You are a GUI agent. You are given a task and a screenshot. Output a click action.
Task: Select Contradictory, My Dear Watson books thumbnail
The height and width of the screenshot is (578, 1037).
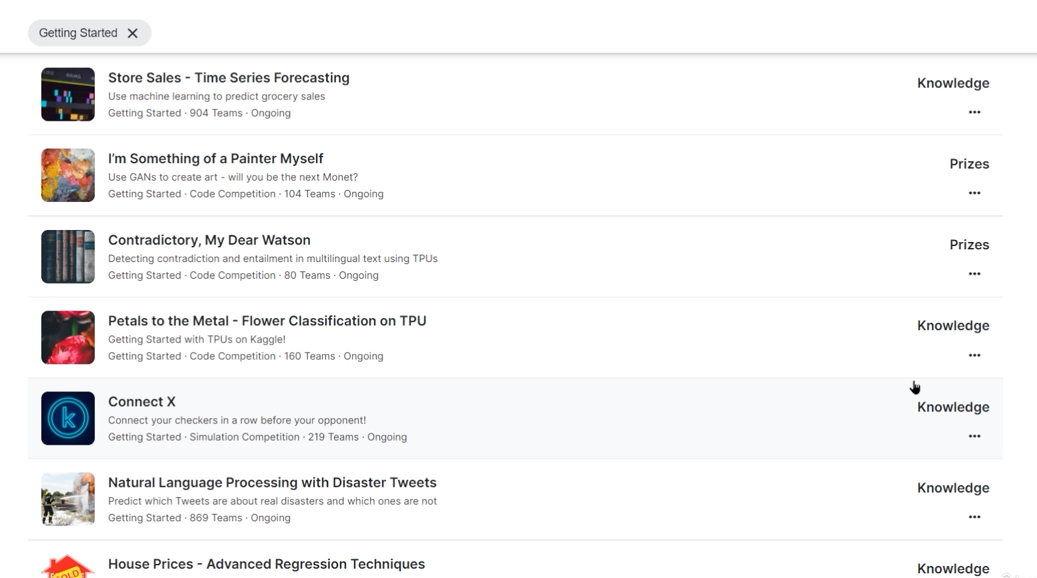[x=68, y=257]
